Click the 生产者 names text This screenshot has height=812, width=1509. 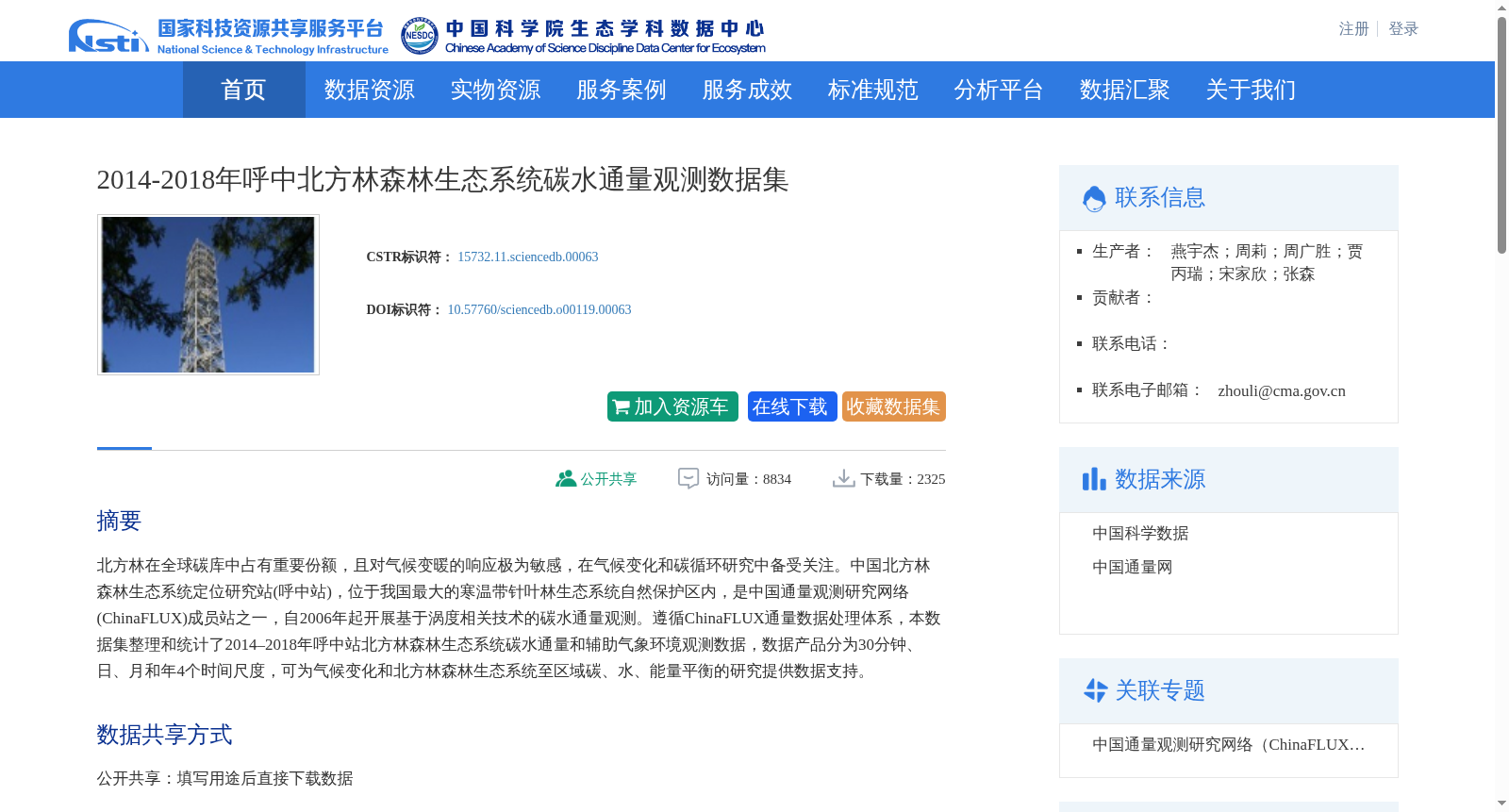[1267, 263]
